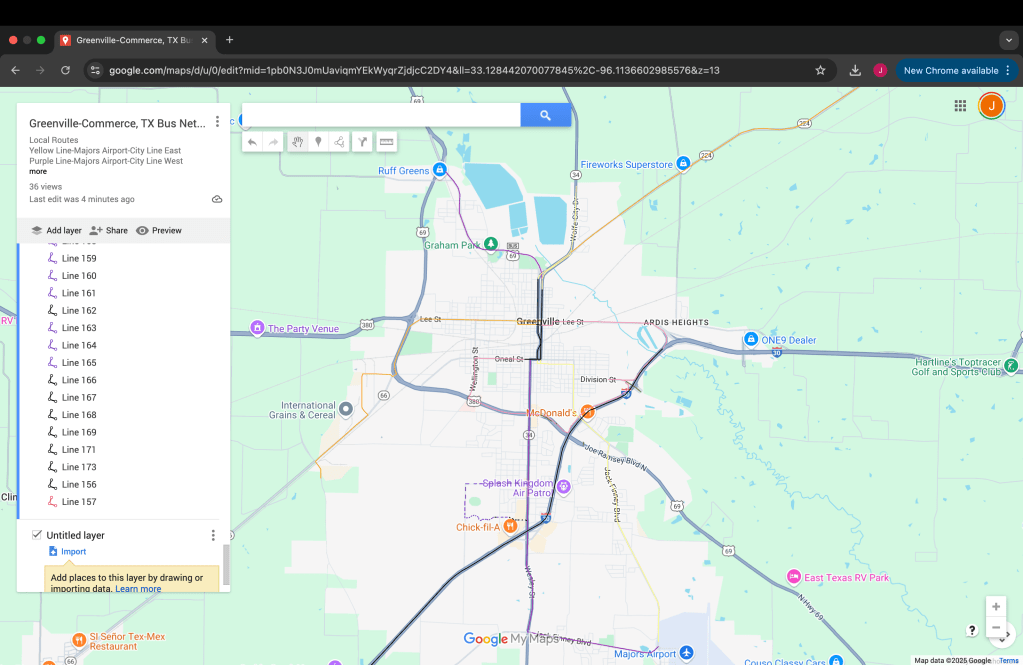1023x665 pixels.
Task: Click Share to share the map
Action: 109,230
